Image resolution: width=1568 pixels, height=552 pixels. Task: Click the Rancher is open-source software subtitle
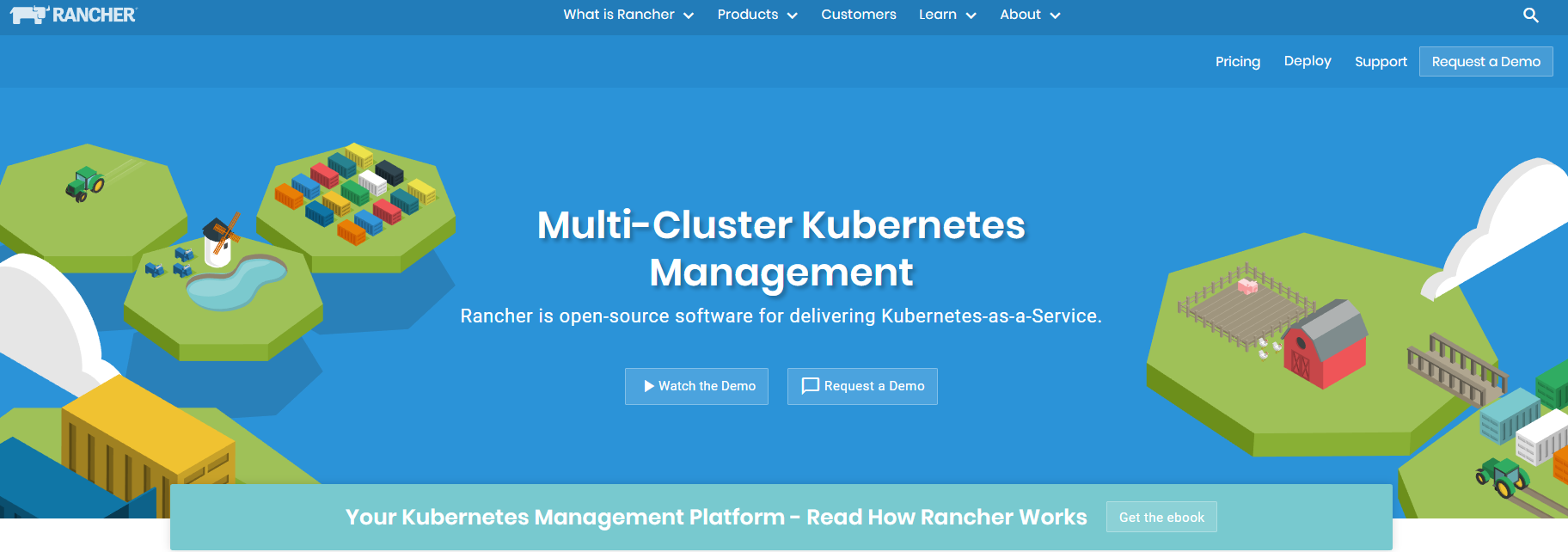point(781,316)
